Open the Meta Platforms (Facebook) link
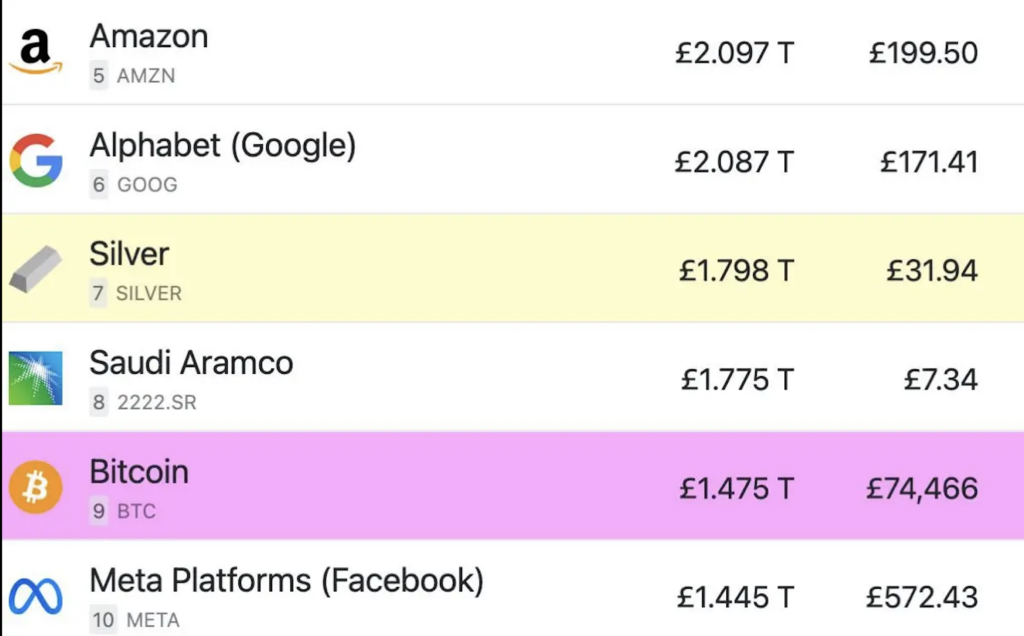This screenshot has height=636, width=1024. [287, 581]
